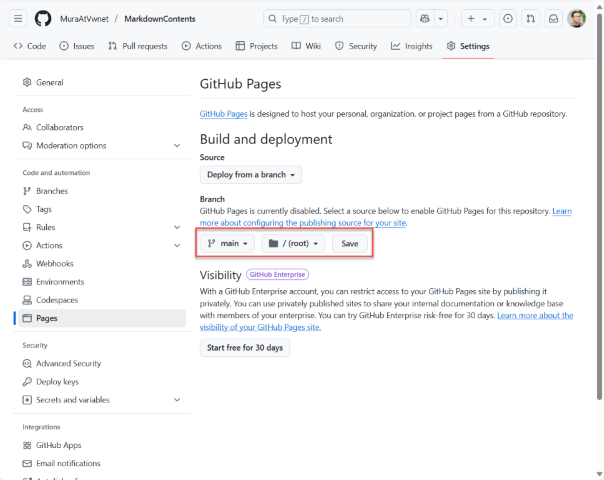Open the Deploy from a branch dropdown
Viewport: 604px width, 480px height.
tap(251, 175)
